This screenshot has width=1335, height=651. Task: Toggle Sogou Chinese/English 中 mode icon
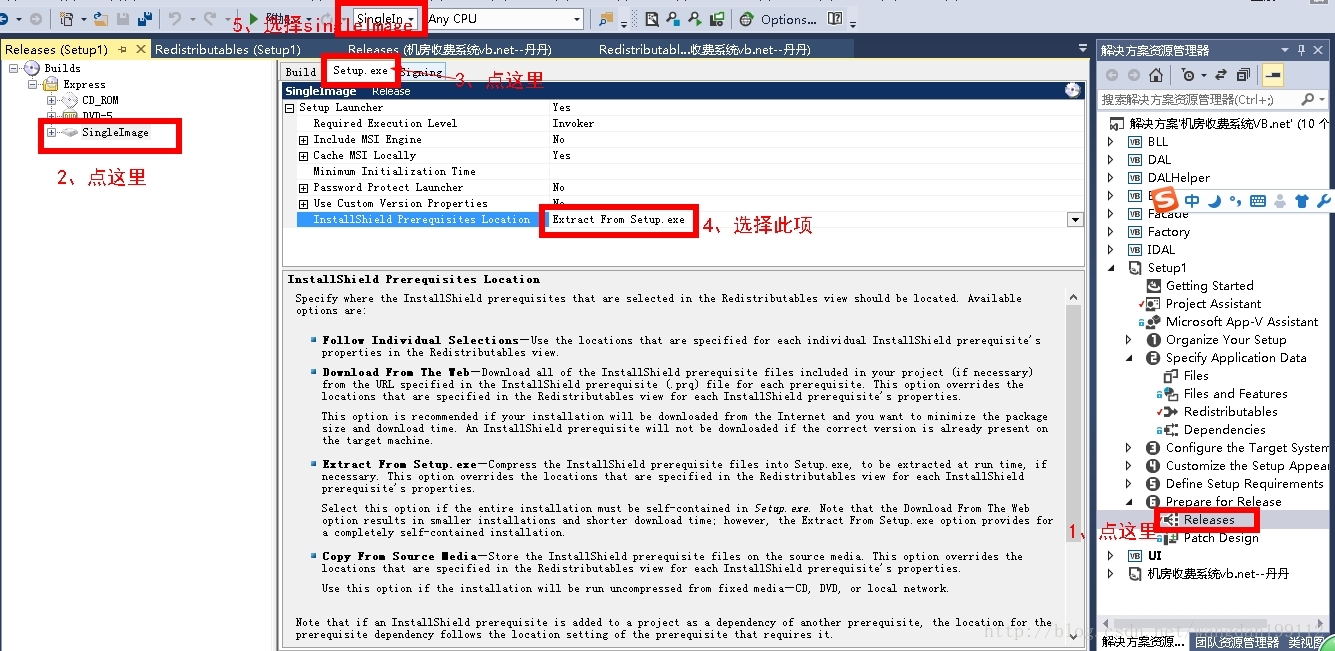[1192, 201]
